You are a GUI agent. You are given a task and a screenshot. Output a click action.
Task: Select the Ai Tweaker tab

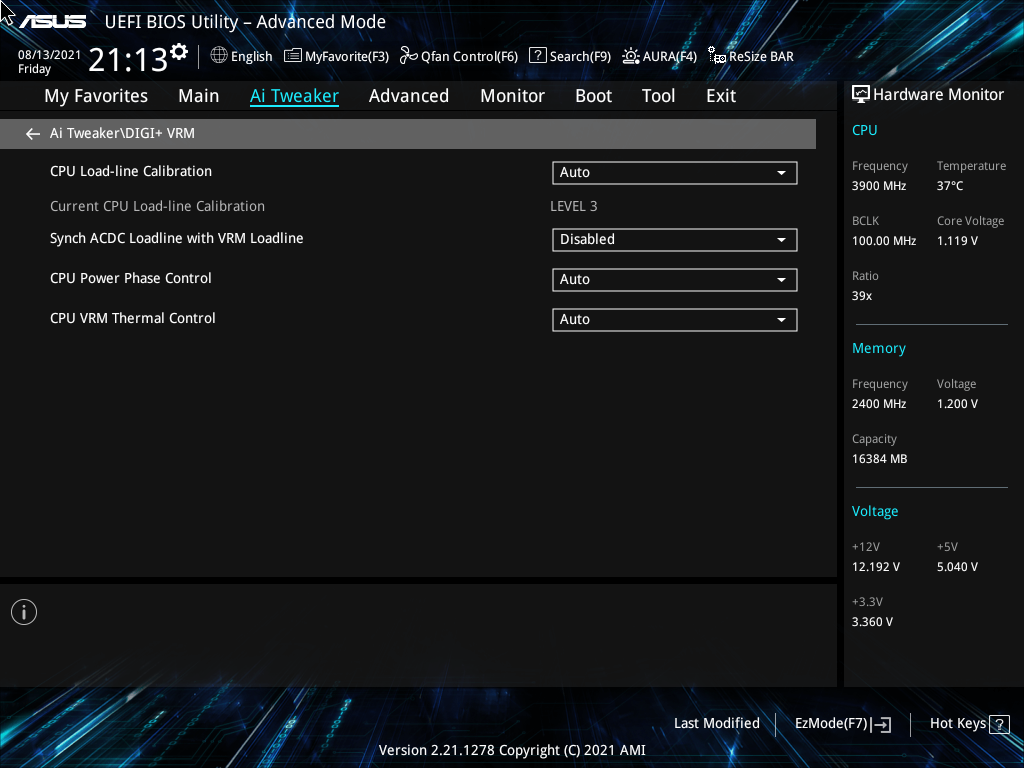294,96
